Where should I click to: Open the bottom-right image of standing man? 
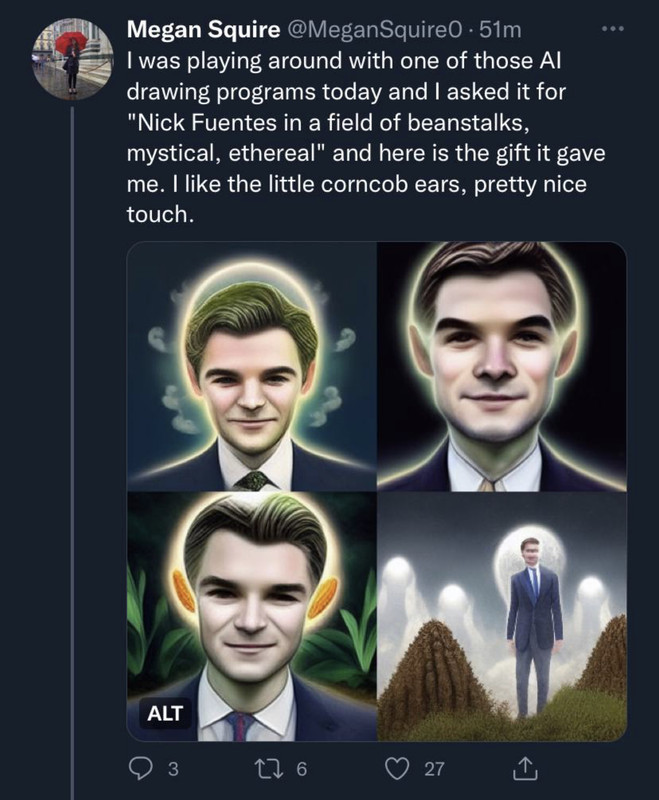(501, 616)
